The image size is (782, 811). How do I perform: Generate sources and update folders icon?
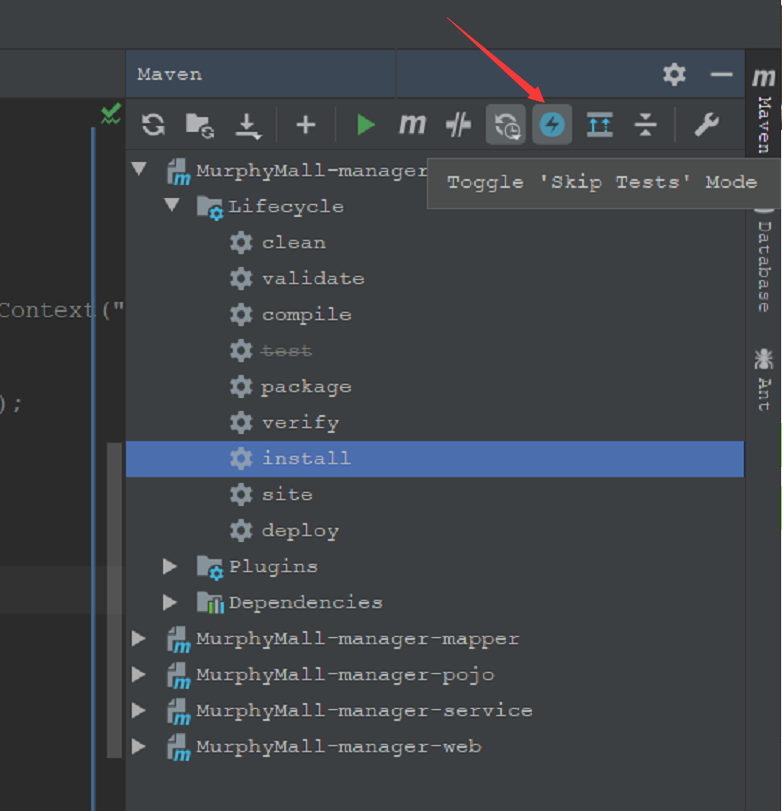[200, 126]
